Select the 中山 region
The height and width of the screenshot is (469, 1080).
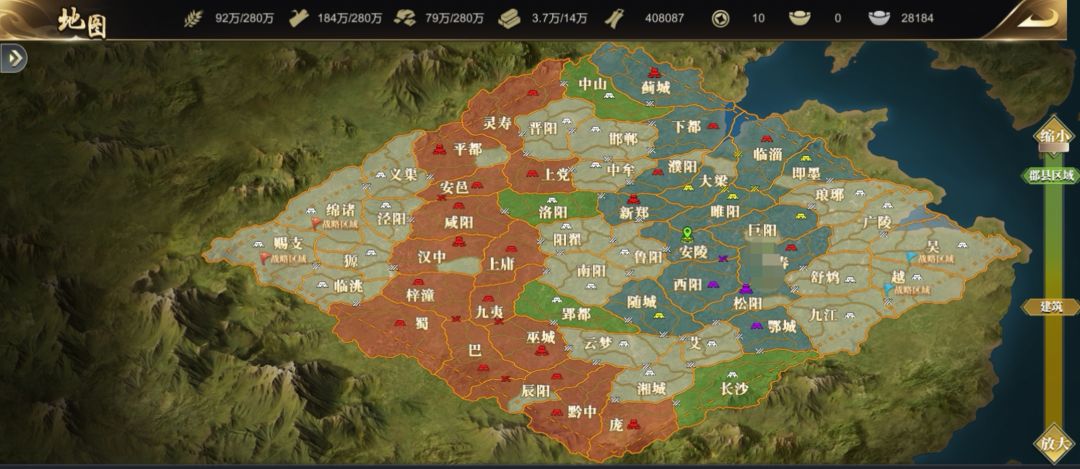click(x=592, y=85)
